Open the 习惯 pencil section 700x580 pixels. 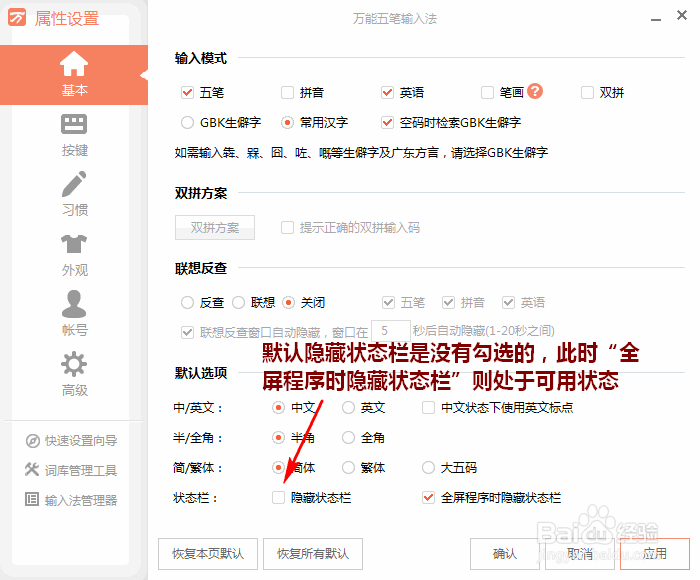pos(74,194)
